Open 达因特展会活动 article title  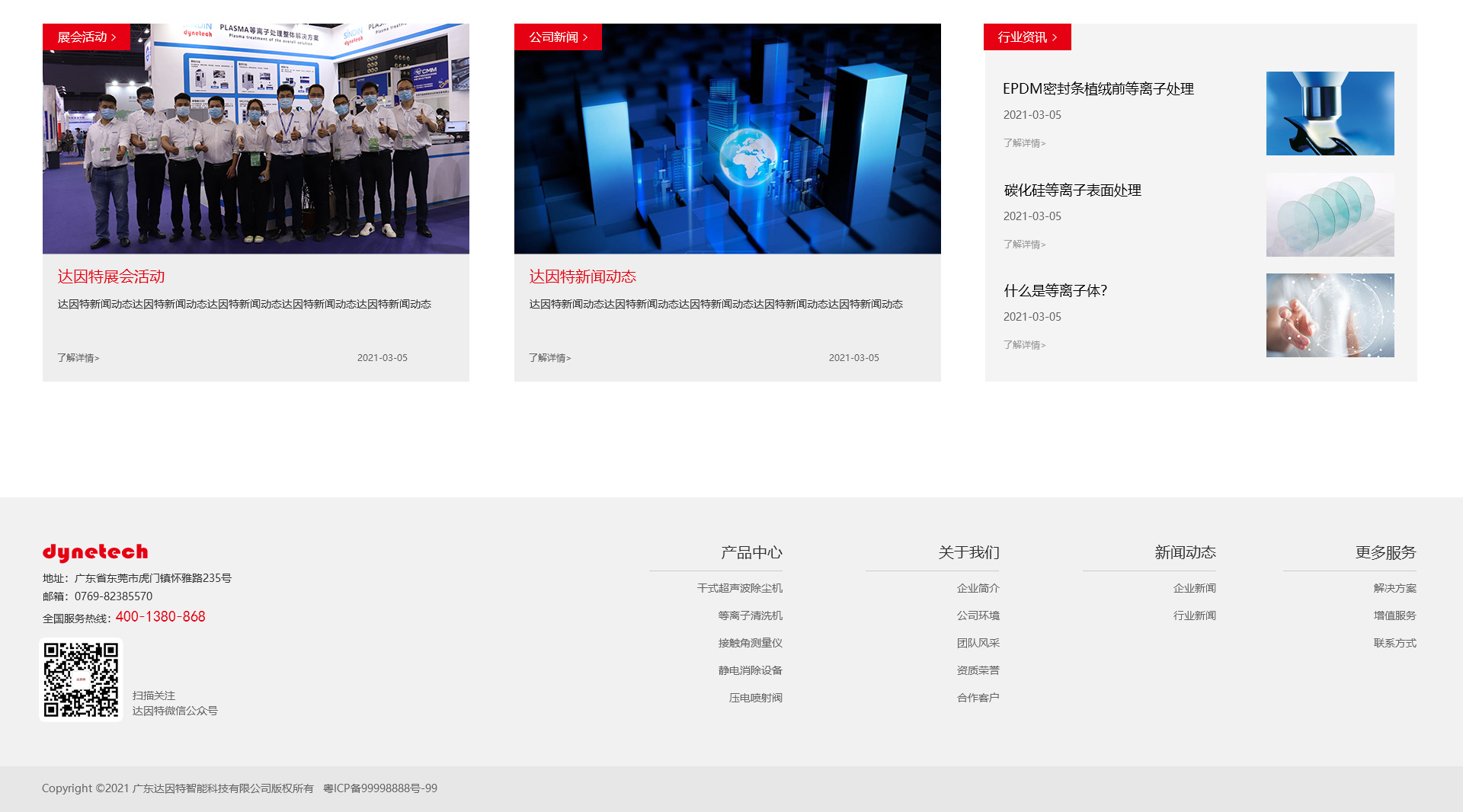[x=111, y=277]
